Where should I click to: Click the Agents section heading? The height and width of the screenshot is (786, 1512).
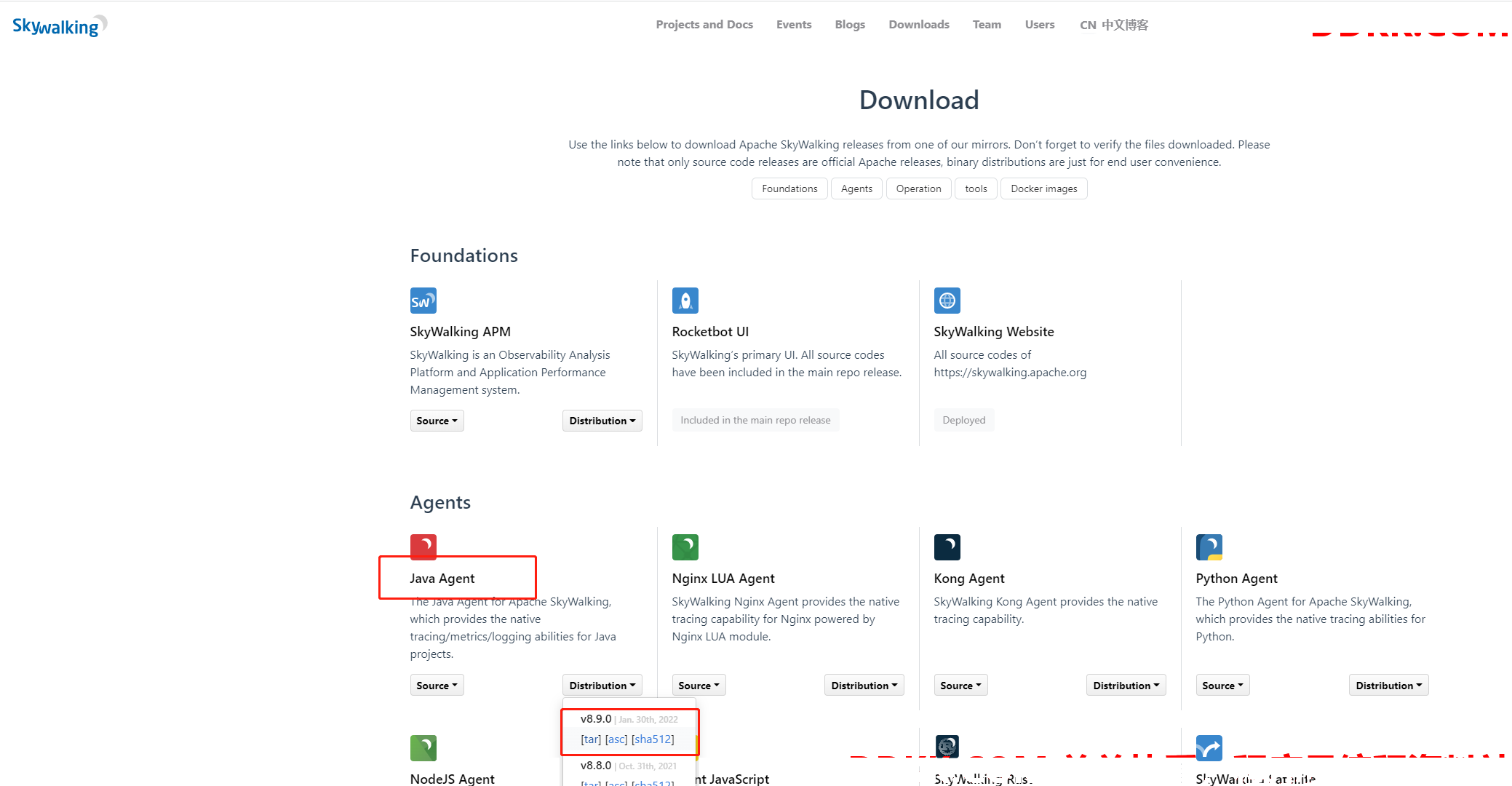pos(440,502)
